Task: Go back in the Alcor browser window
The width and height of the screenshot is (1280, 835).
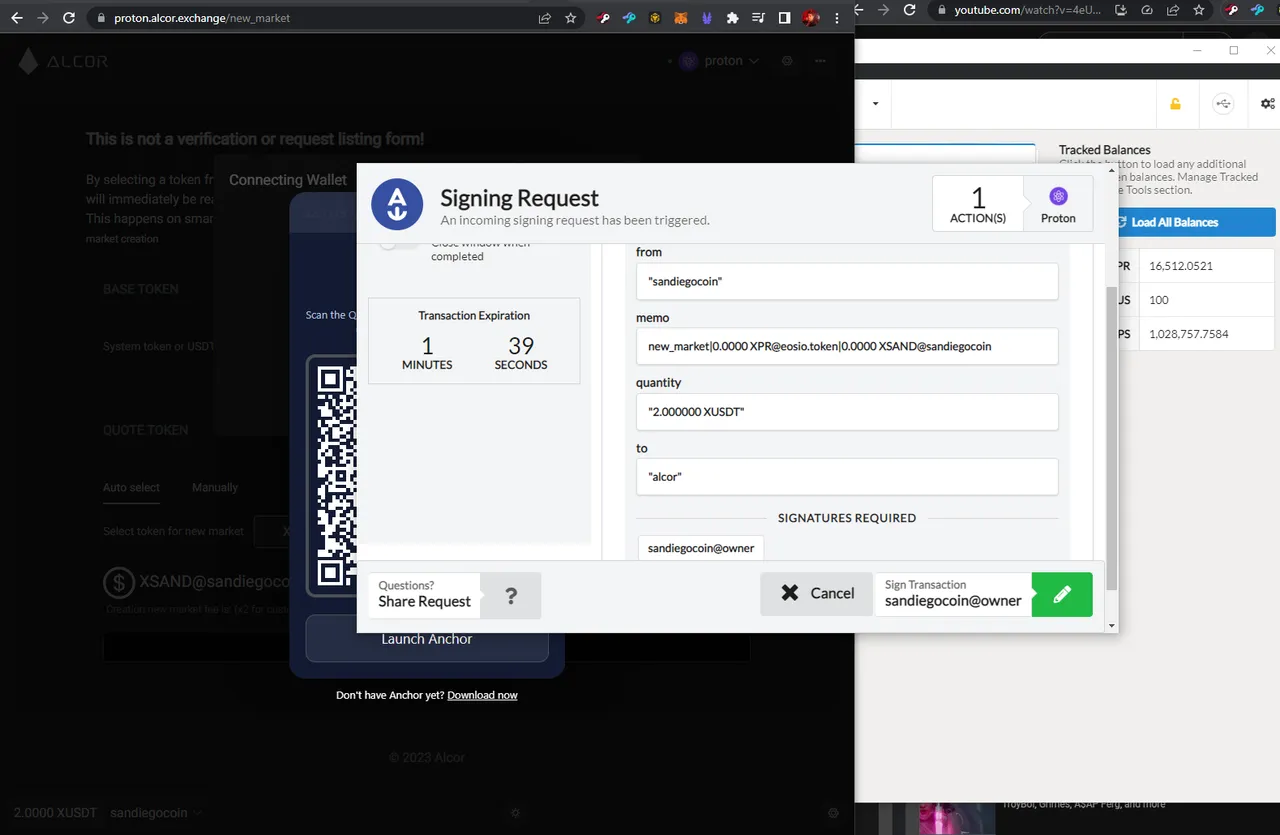Action: tap(16, 18)
